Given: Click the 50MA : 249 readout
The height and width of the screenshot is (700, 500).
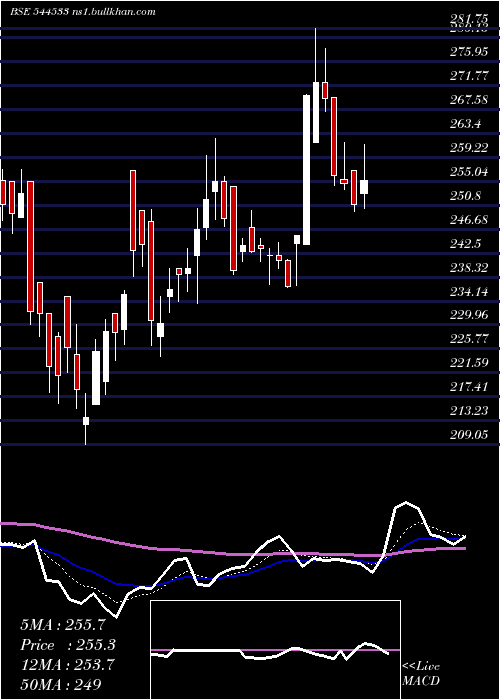Looking at the screenshot, I should (61, 684).
